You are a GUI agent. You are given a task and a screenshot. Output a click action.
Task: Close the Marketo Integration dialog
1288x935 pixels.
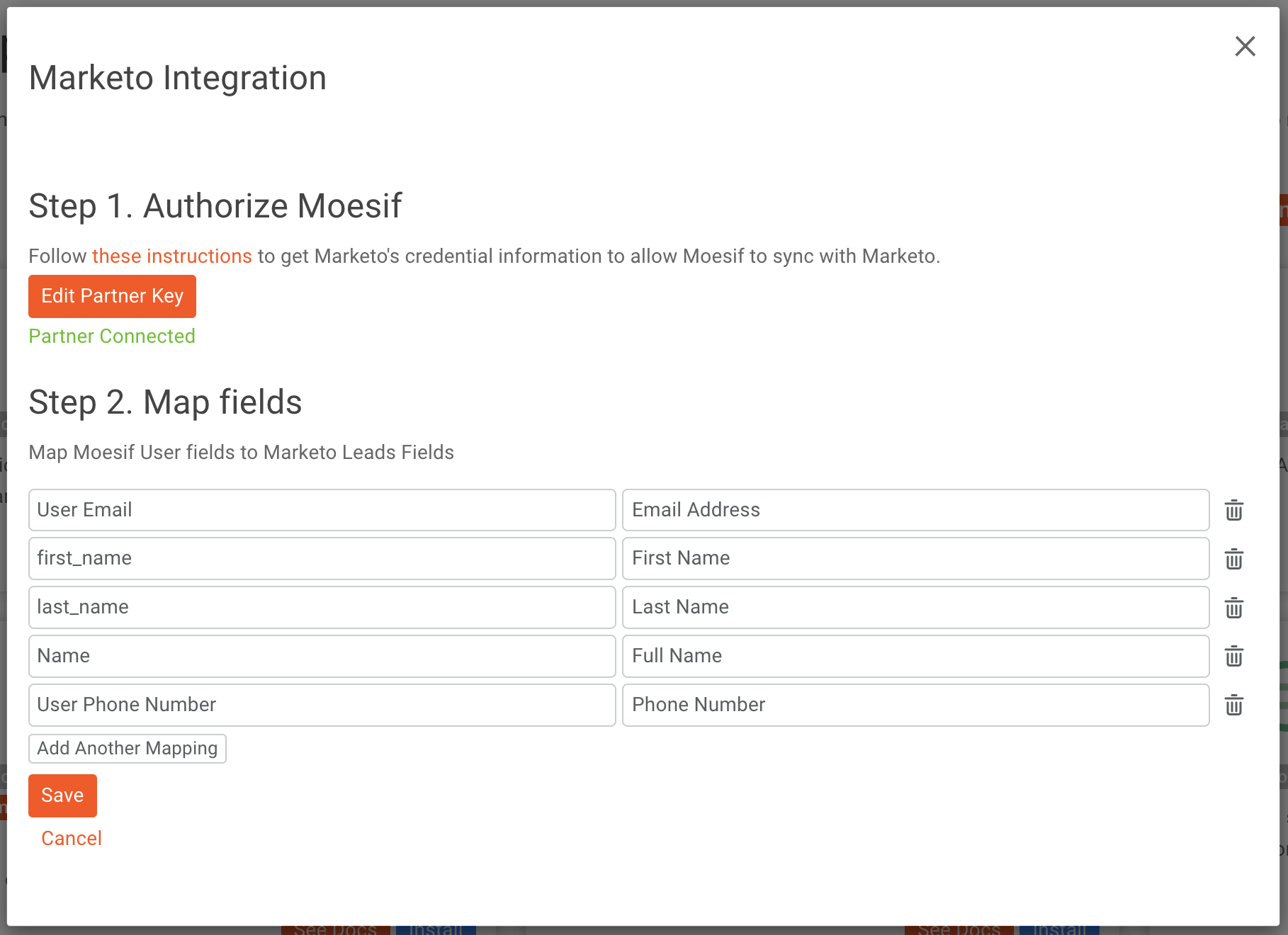tap(1245, 47)
